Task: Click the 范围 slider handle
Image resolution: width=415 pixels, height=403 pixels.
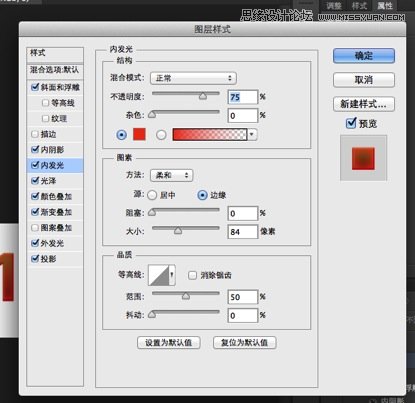Action: pos(186,296)
